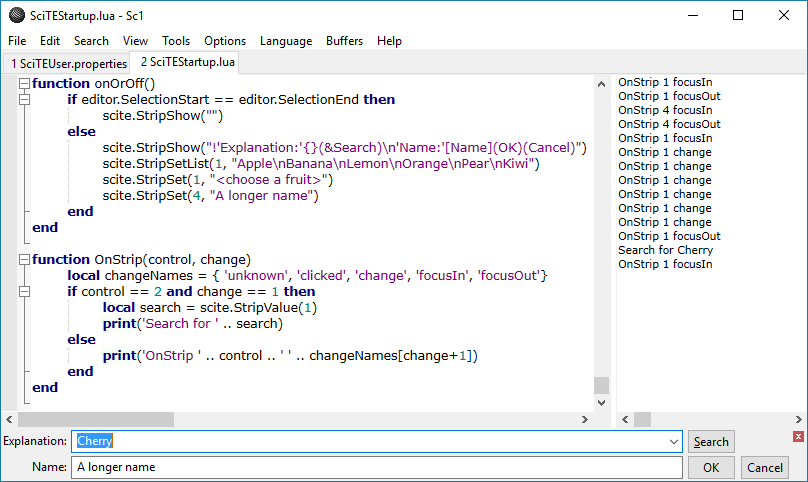The image size is (808, 482).
Task: Collapse the 'if editor.SelectionStart' fold block
Action: (23, 100)
